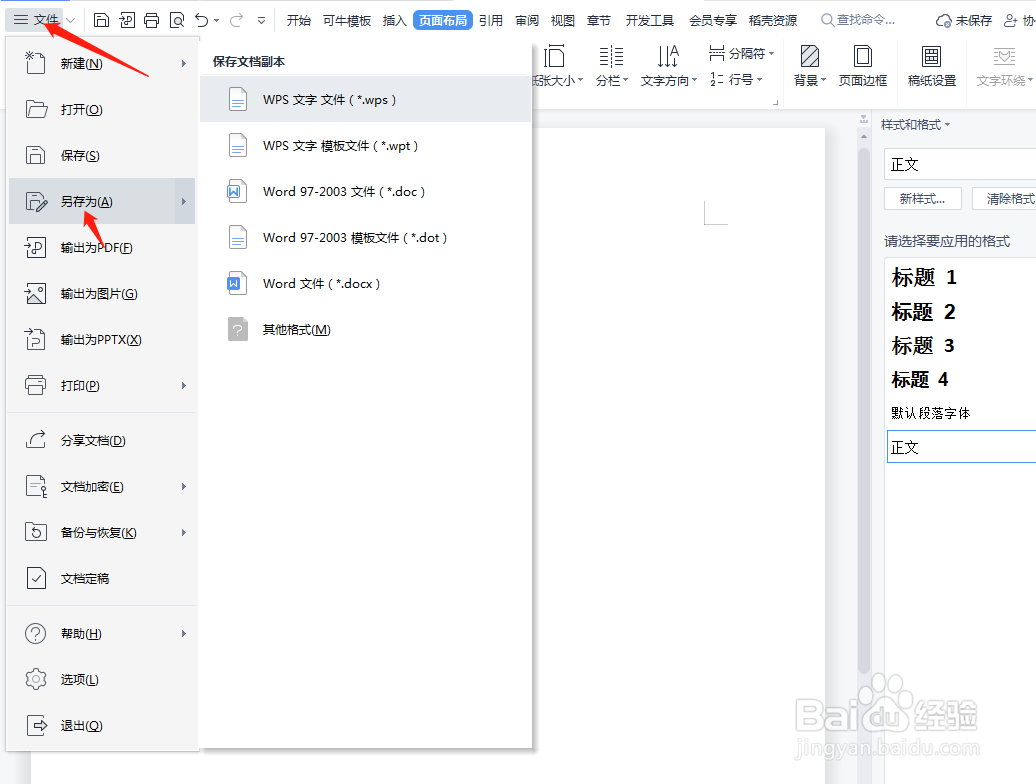The height and width of the screenshot is (784, 1036).
Task: Click the 查找命令 search box
Action: [858, 20]
